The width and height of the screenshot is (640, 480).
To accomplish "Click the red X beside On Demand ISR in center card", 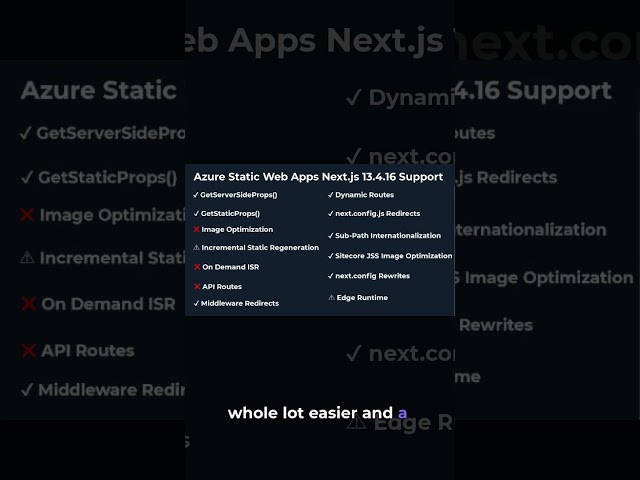I will pyautogui.click(x=197, y=267).
